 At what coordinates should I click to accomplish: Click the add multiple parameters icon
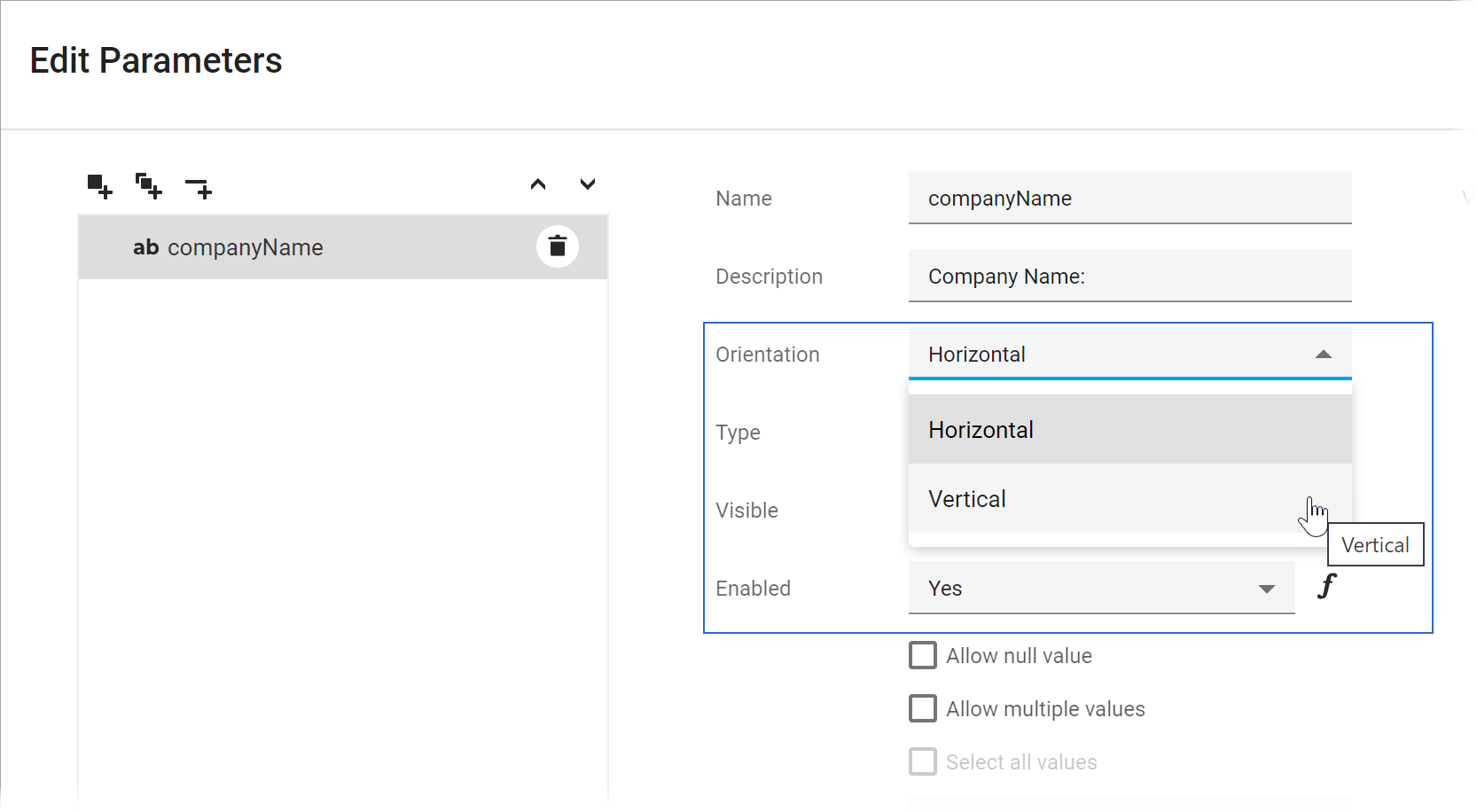[148, 185]
